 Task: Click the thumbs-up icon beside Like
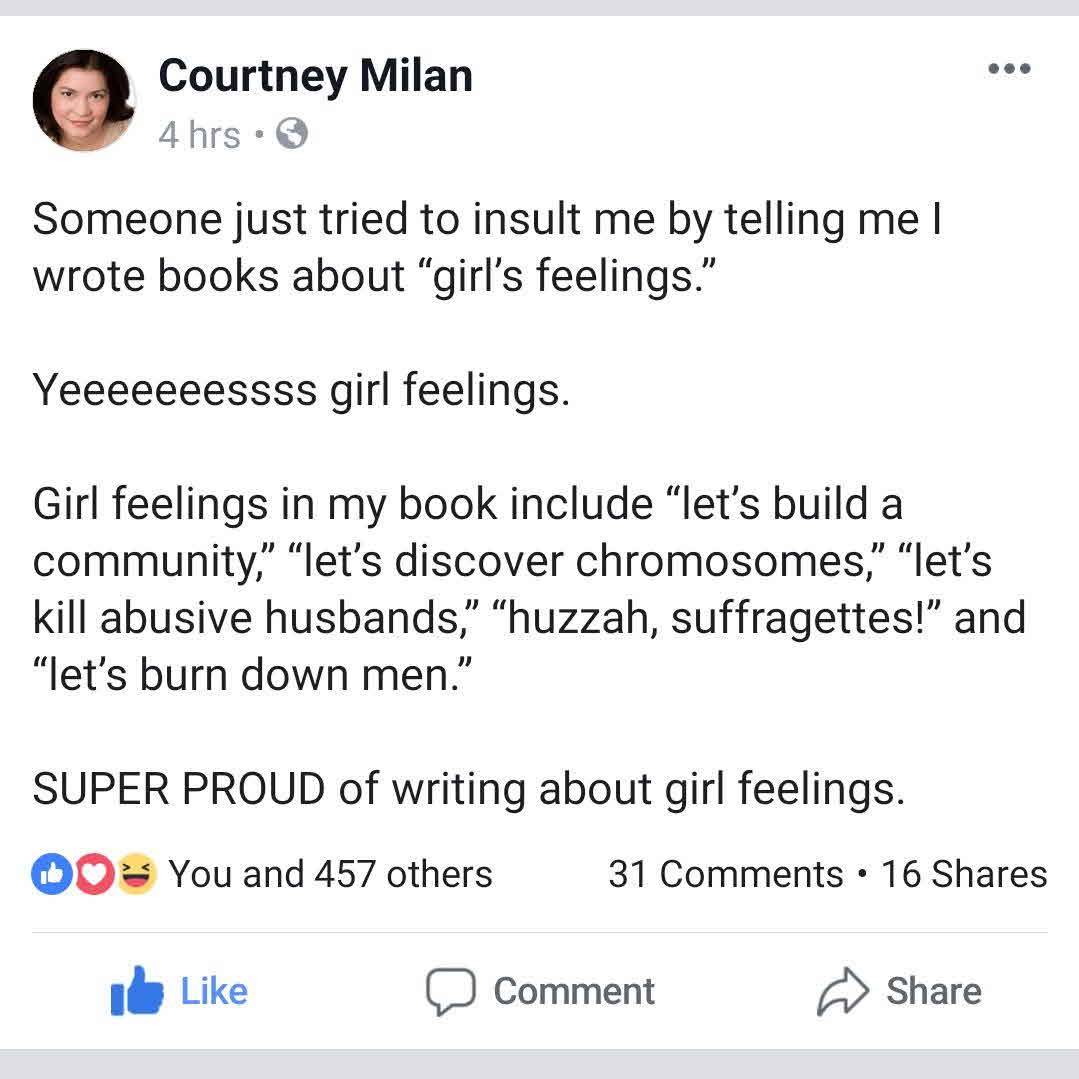[138, 990]
